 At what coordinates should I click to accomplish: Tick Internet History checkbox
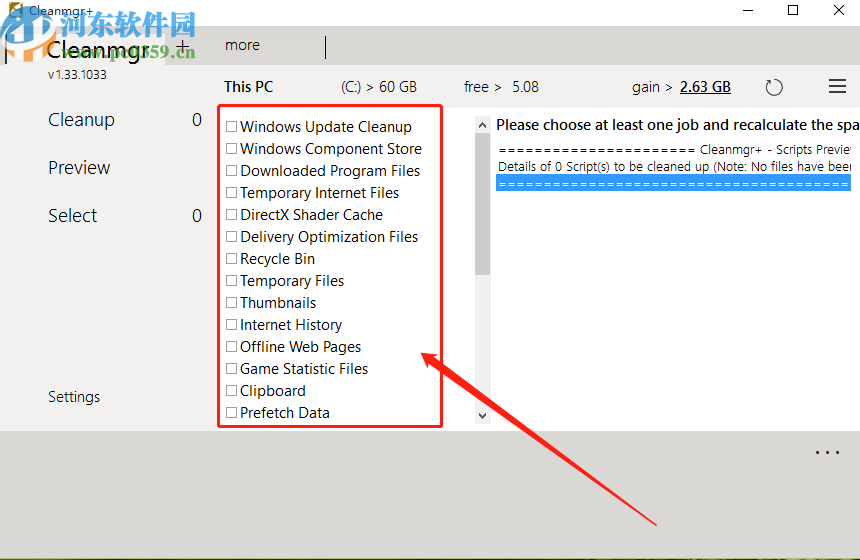[231, 324]
